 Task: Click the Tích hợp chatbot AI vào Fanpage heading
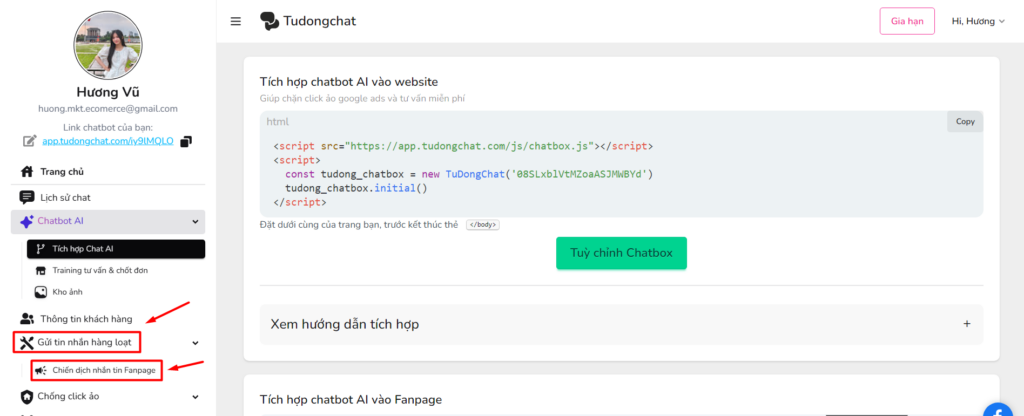point(351,399)
